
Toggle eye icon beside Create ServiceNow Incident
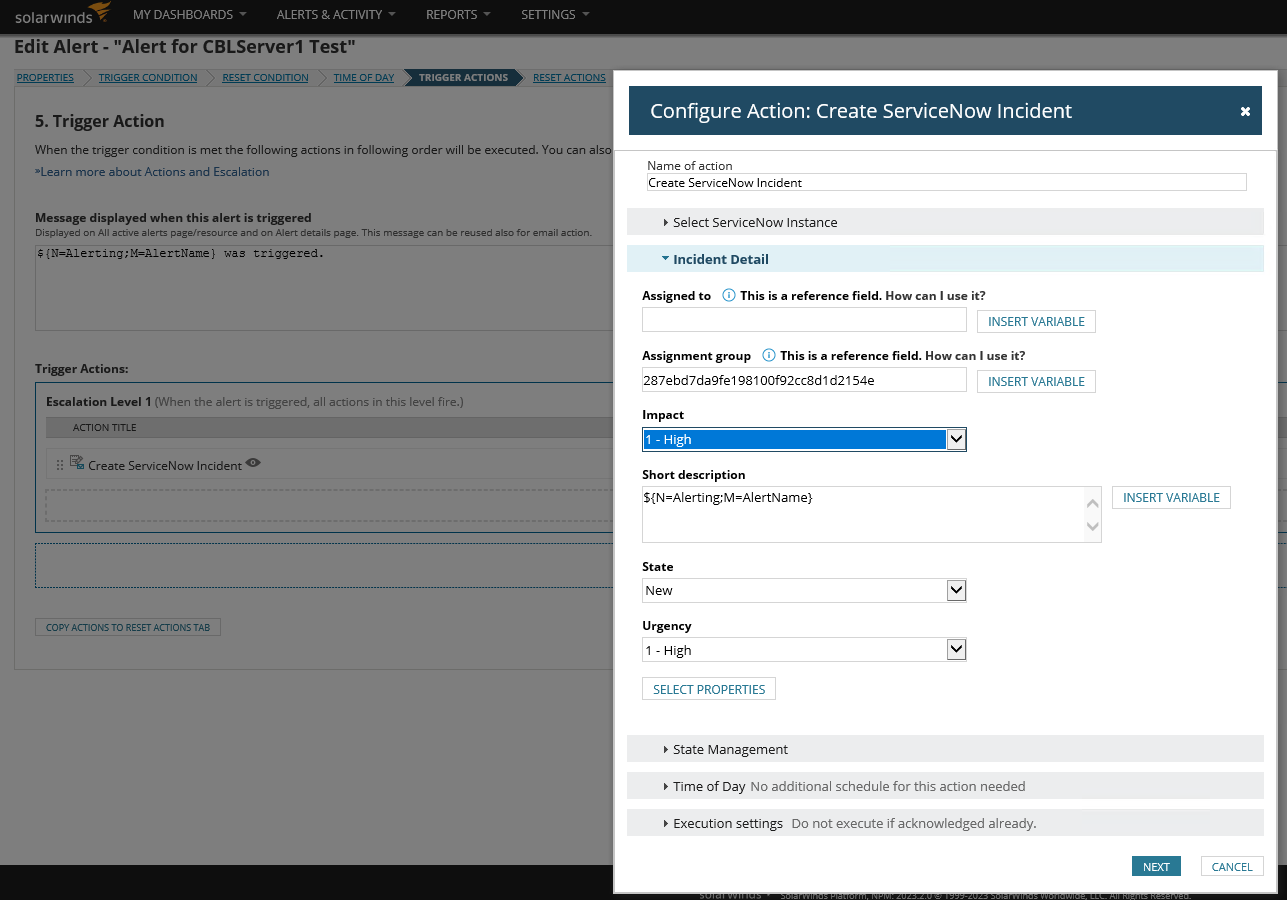point(254,463)
